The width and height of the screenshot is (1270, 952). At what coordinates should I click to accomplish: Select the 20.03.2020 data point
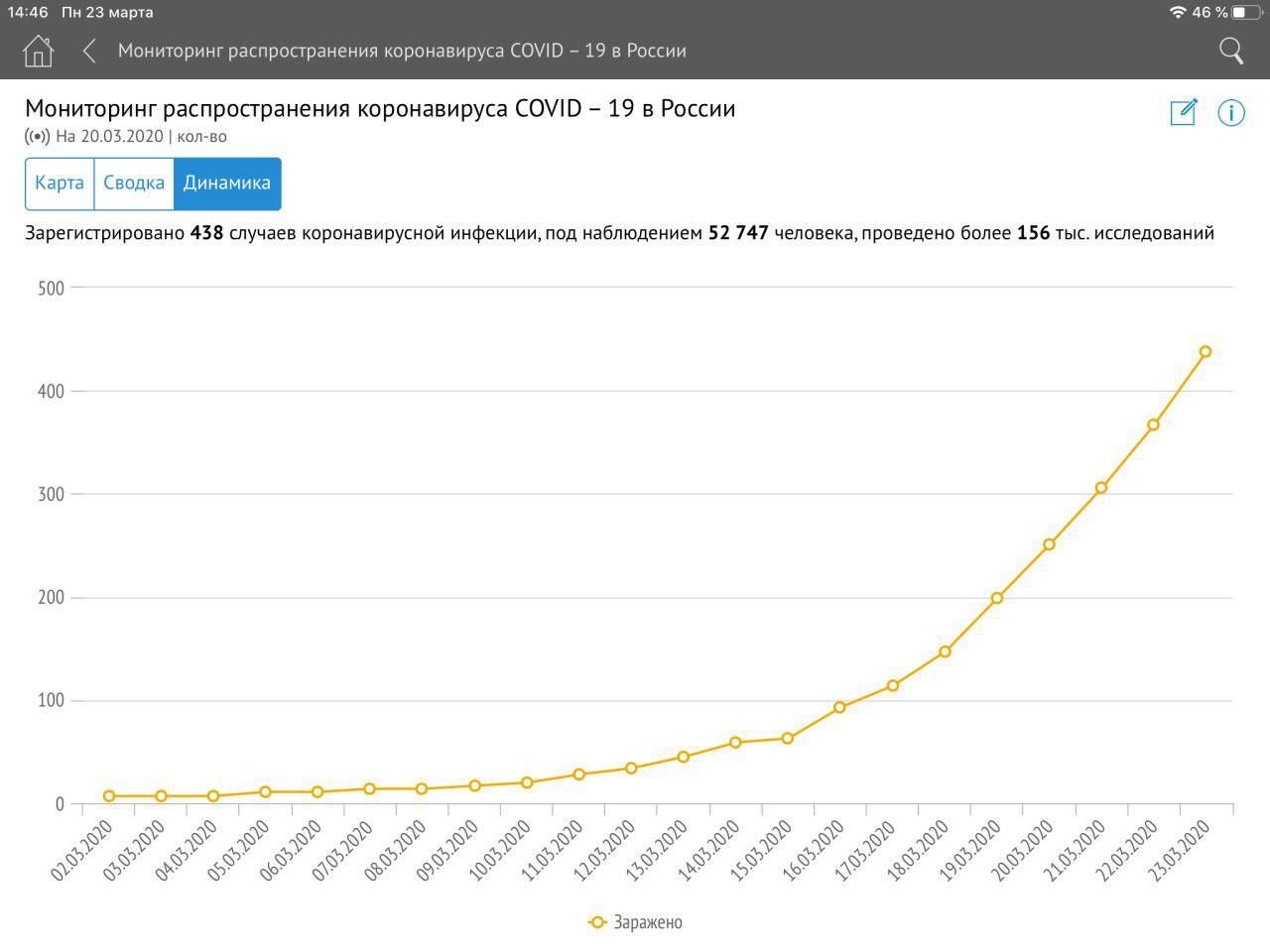(x=1049, y=544)
